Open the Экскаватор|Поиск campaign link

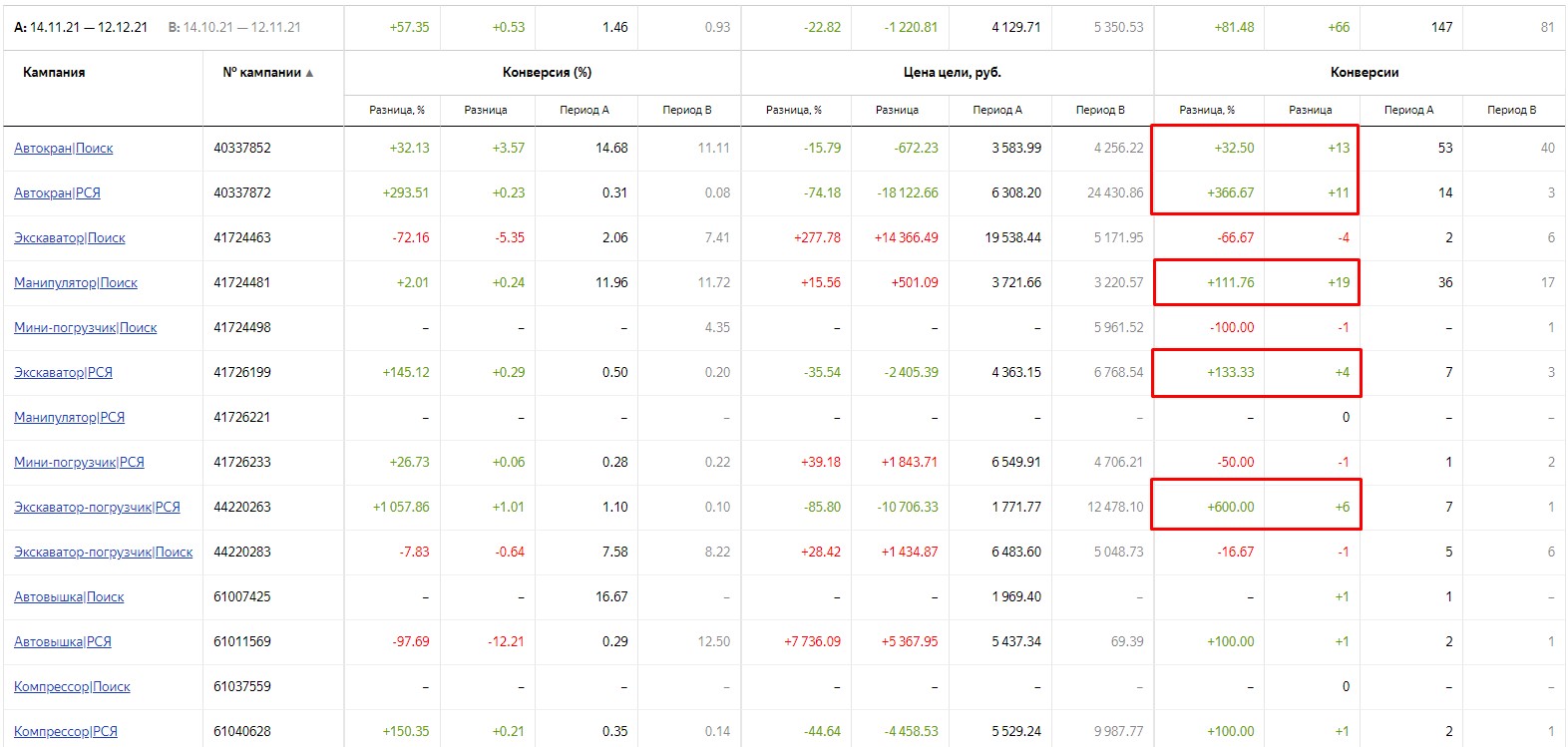(69, 237)
